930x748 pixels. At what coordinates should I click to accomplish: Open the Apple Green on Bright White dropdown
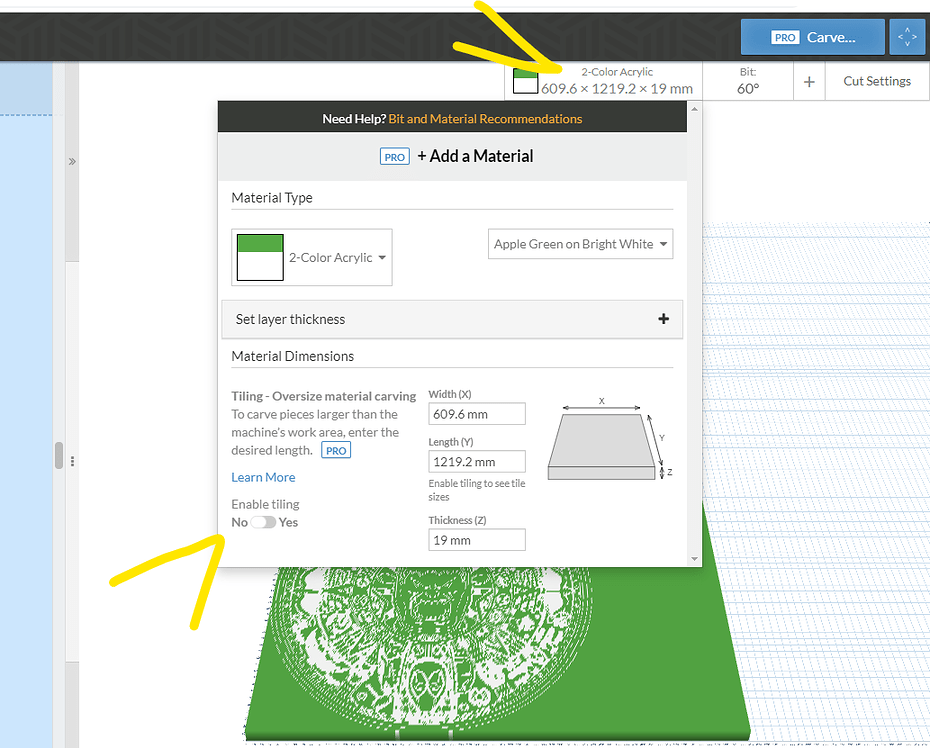click(x=580, y=244)
